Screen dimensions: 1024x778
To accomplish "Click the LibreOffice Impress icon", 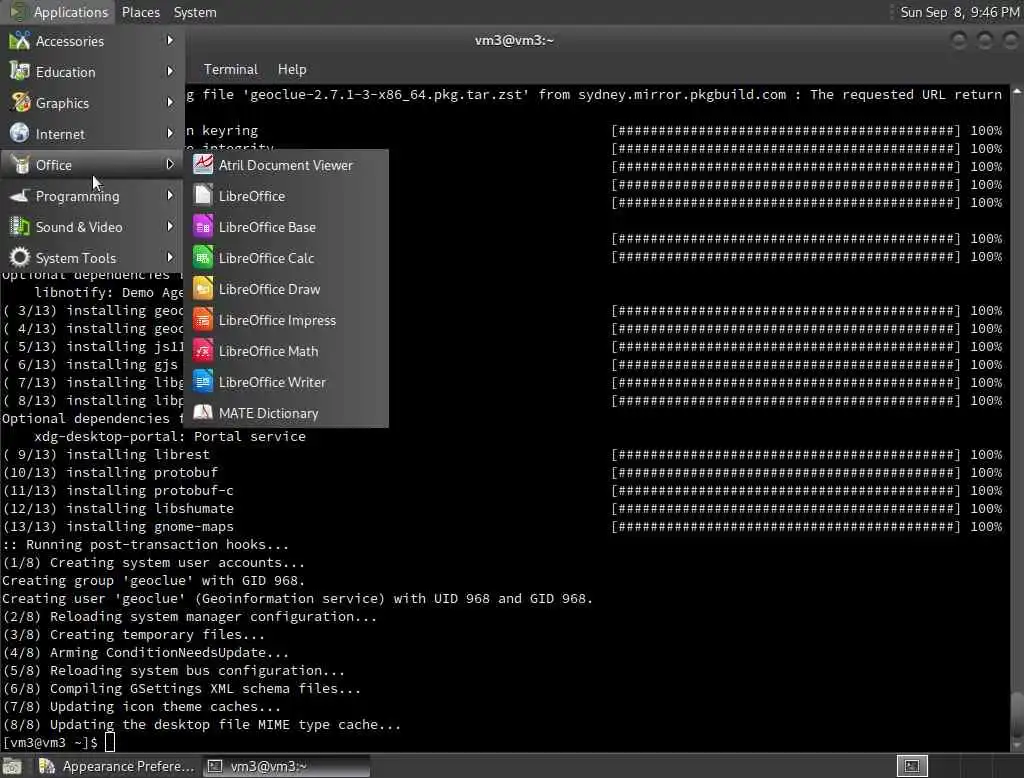I will (x=203, y=319).
